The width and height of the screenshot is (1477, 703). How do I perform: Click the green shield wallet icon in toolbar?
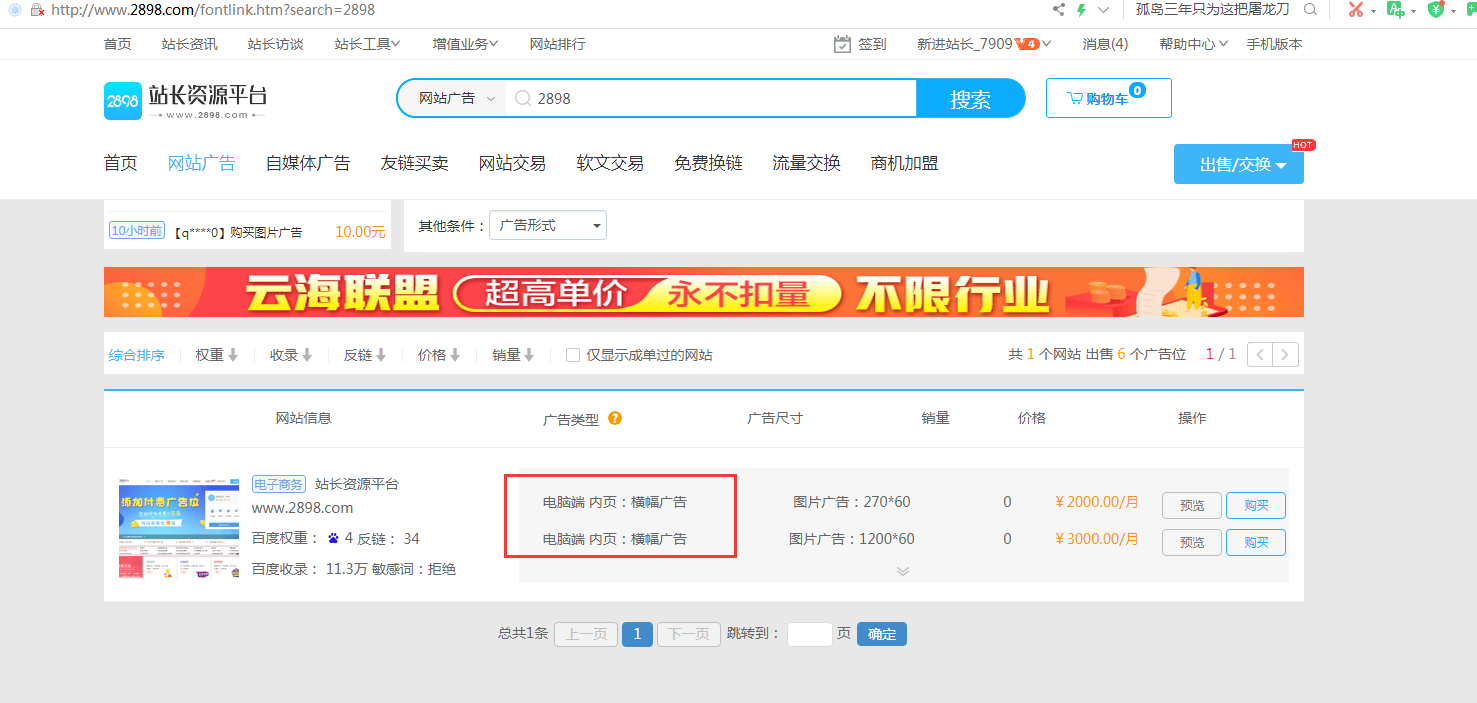[1437, 10]
